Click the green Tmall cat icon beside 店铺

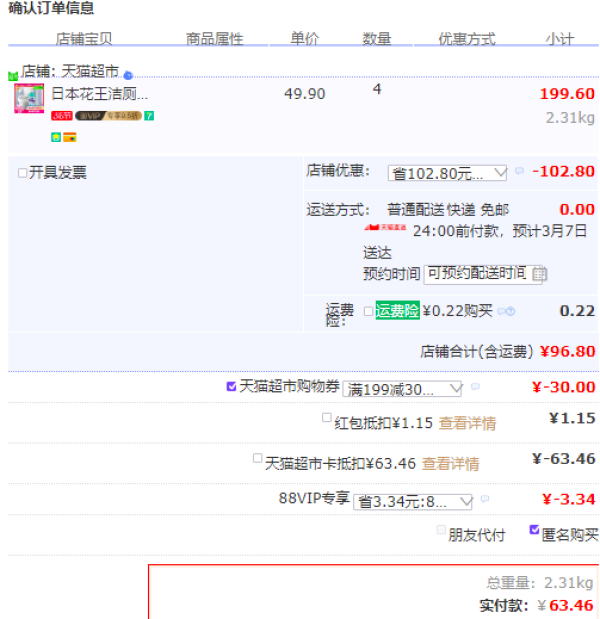(13, 75)
